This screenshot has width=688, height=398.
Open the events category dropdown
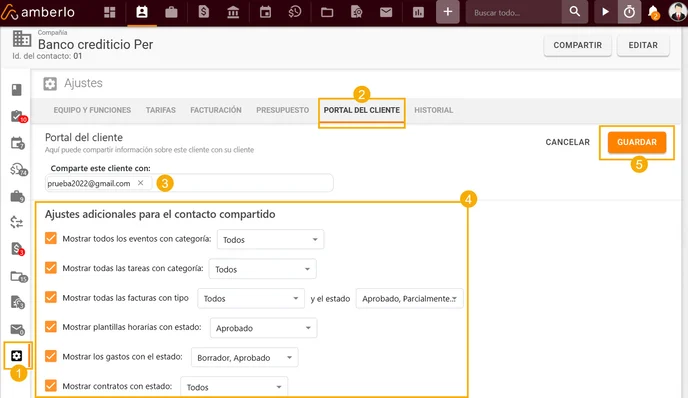(x=270, y=240)
